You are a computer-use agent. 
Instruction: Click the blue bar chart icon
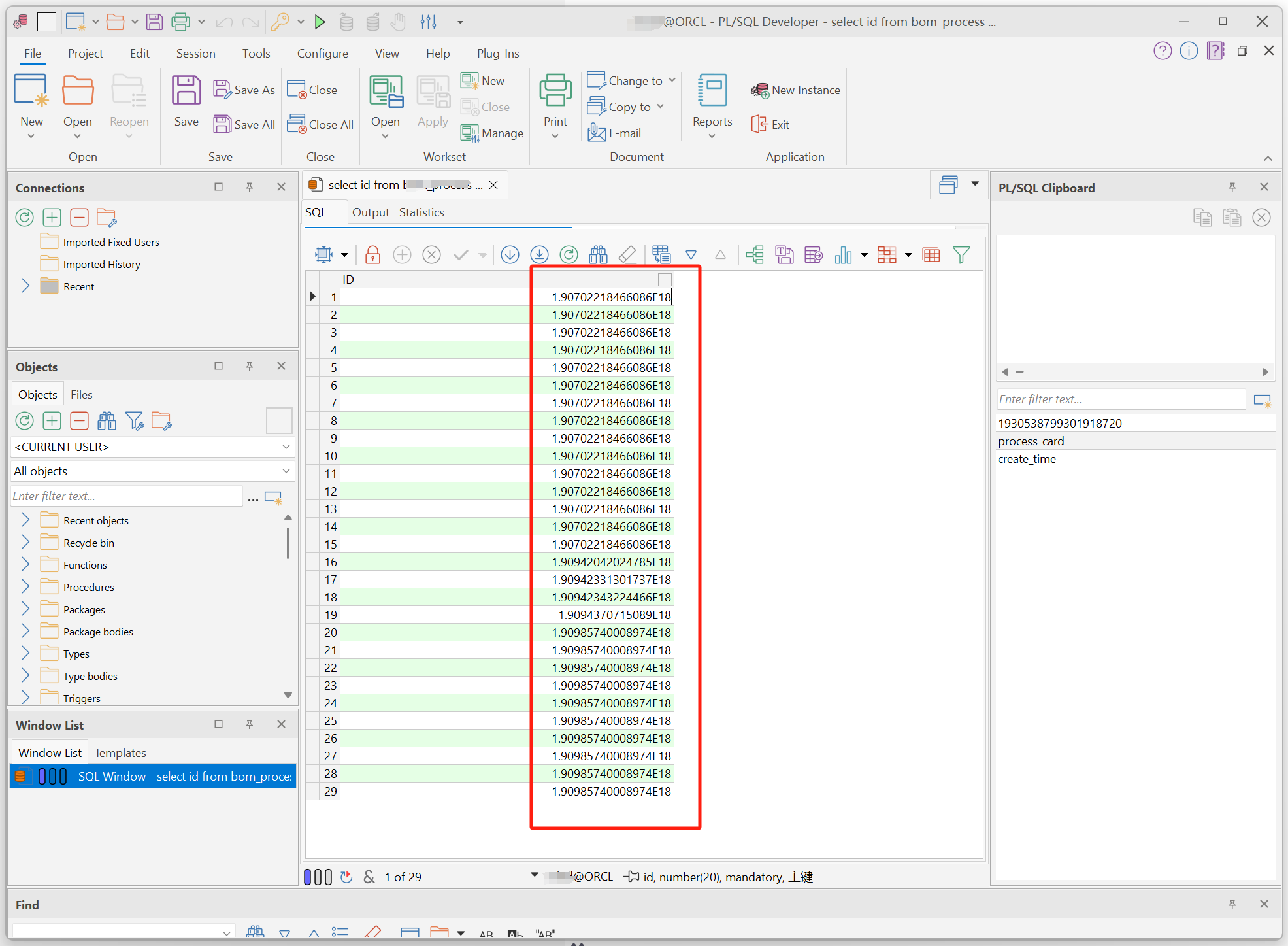843,255
